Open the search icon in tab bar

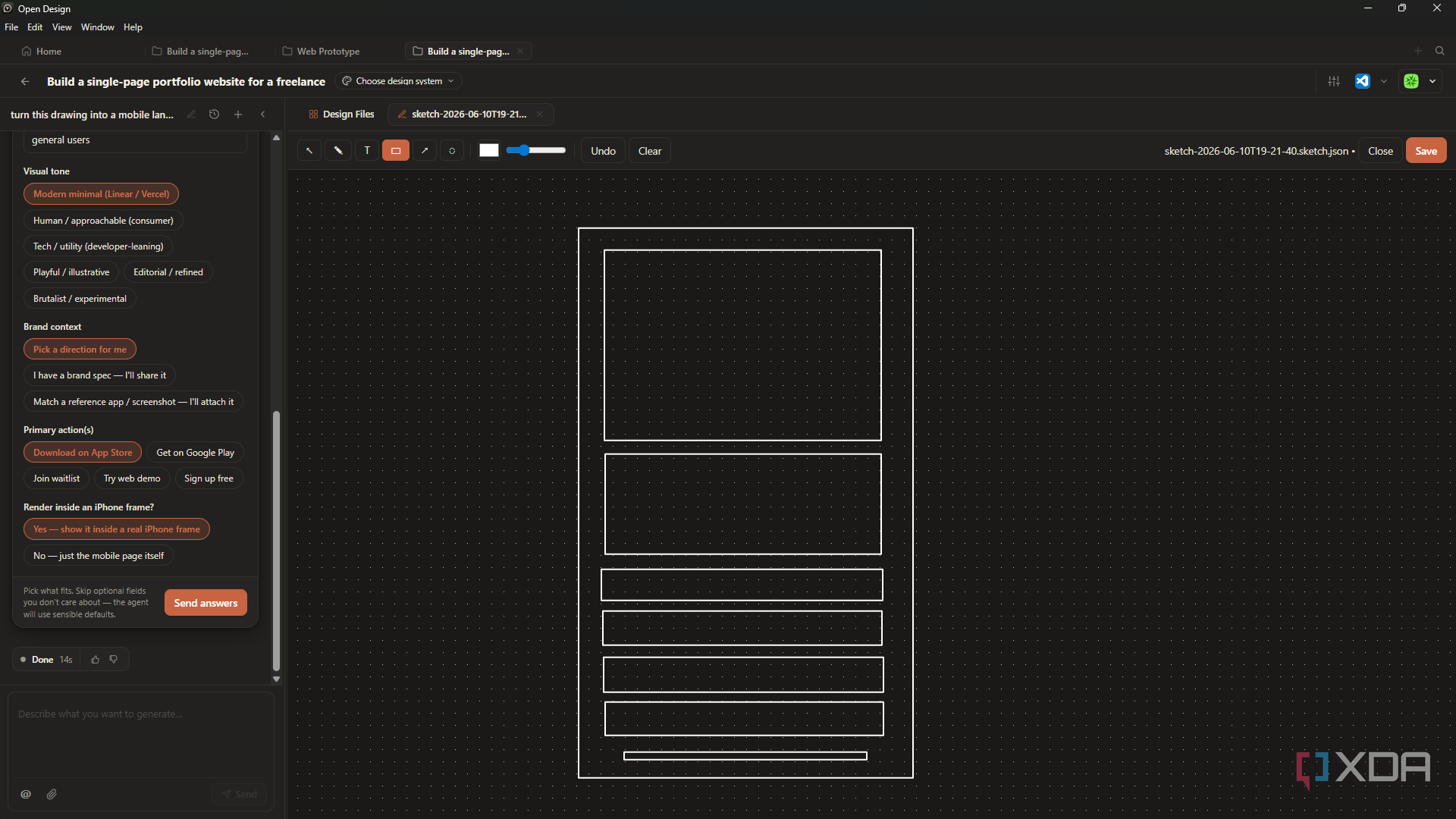click(x=1440, y=51)
